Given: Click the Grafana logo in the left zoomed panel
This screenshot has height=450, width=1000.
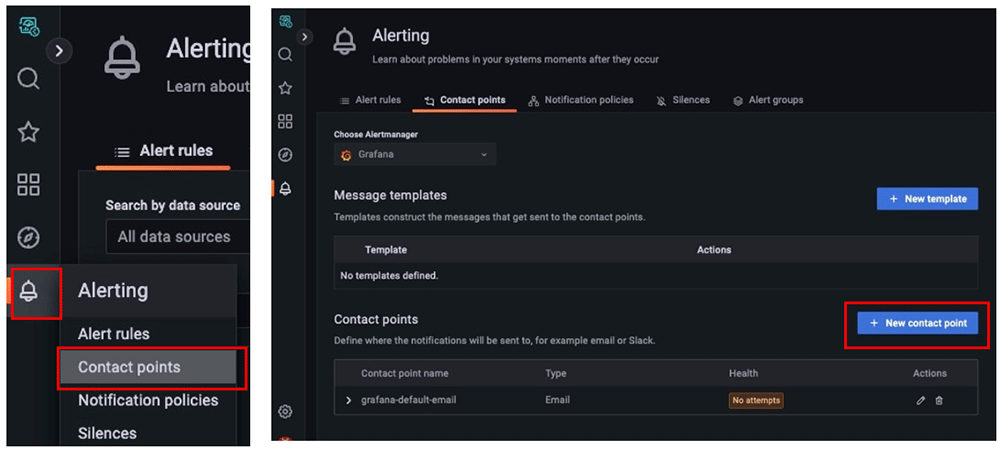Looking at the screenshot, I should [29, 25].
